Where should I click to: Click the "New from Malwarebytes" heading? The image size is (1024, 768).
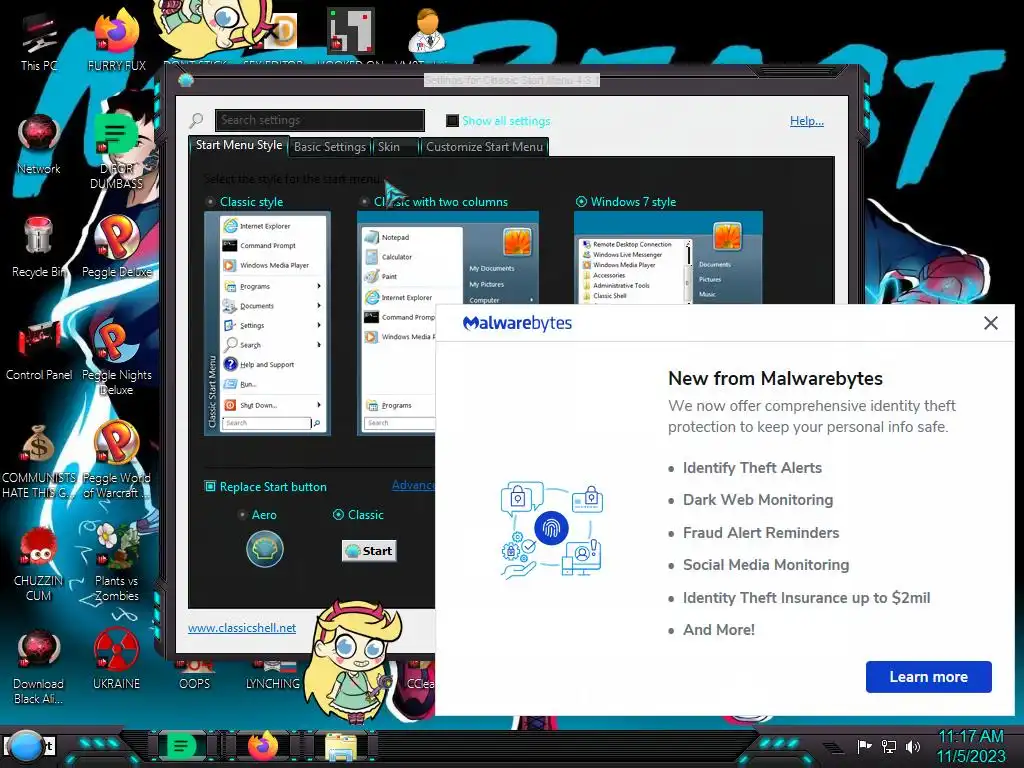coord(775,378)
